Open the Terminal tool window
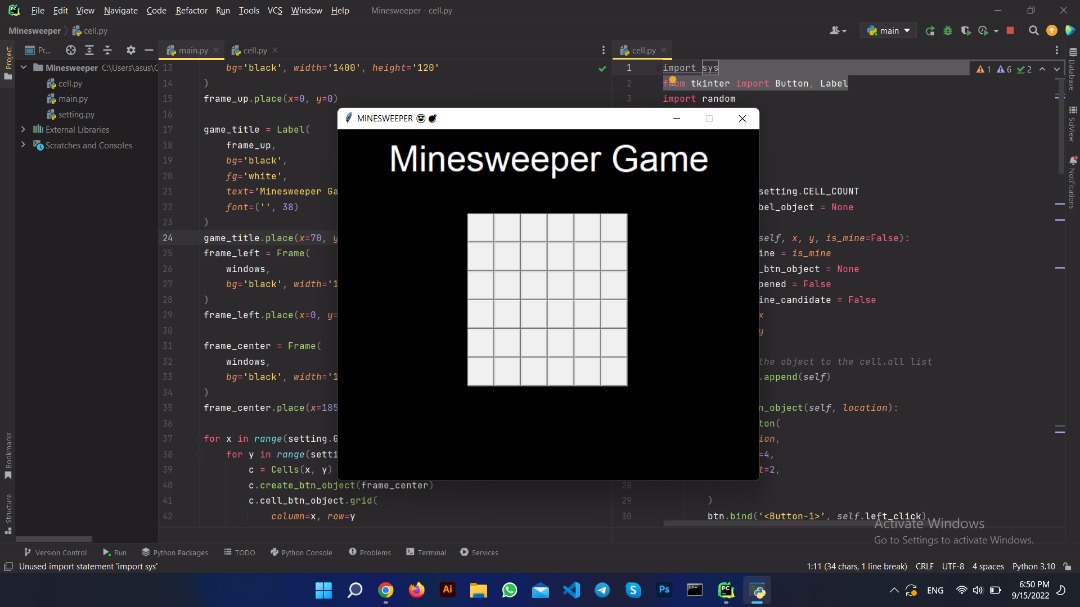The image size is (1080, 607). click(x=426, y=552)
